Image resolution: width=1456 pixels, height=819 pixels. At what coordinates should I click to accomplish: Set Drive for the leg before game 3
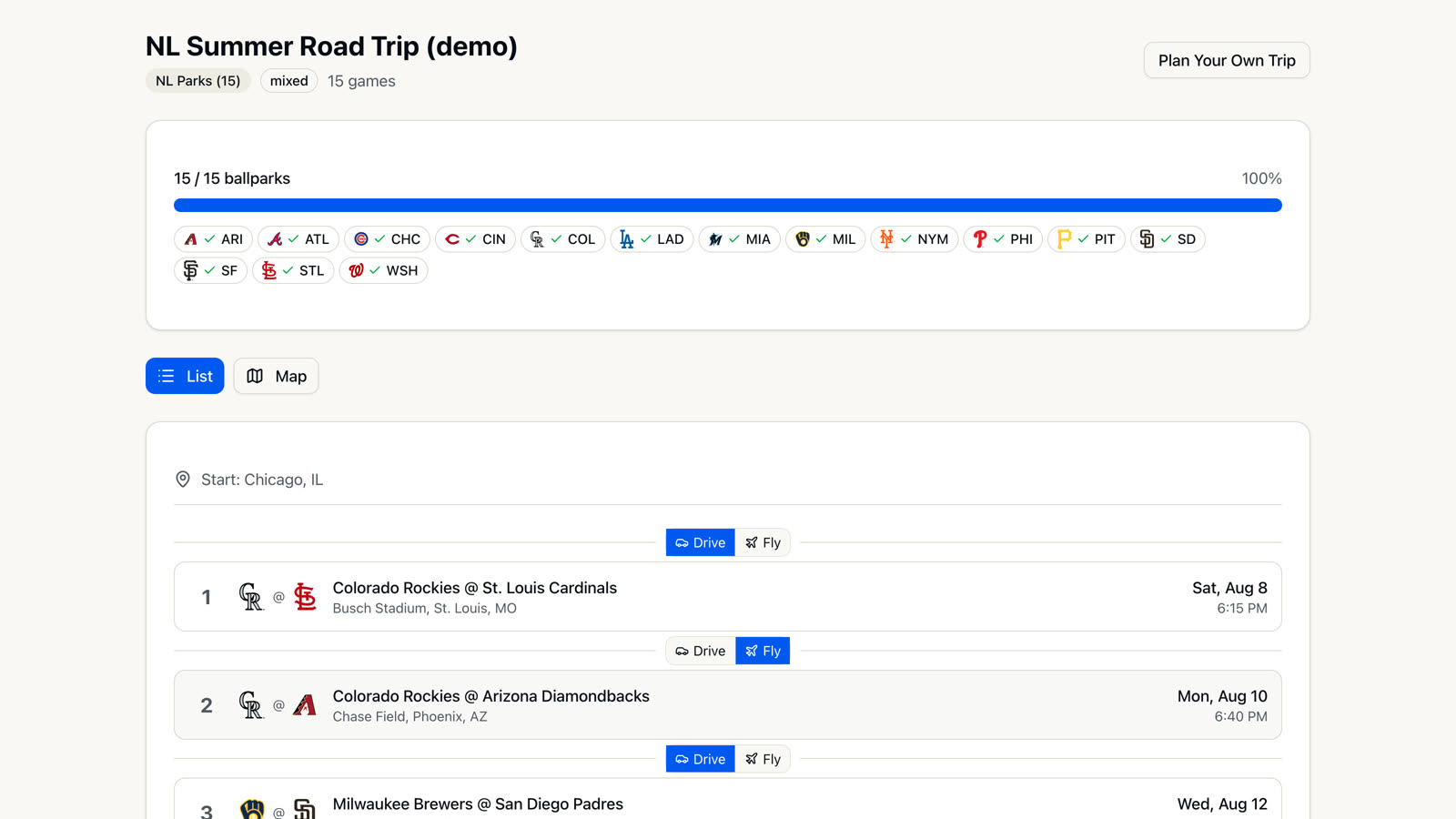coord(701,759)
